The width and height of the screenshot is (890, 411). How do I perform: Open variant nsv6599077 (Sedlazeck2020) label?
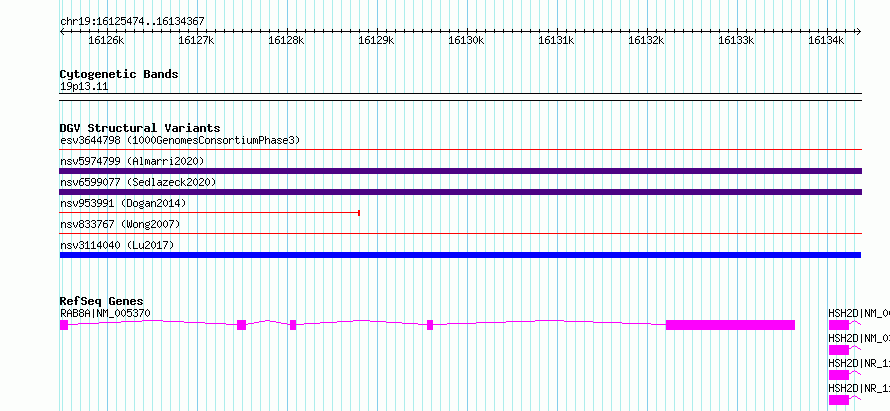tap(138, 182)
